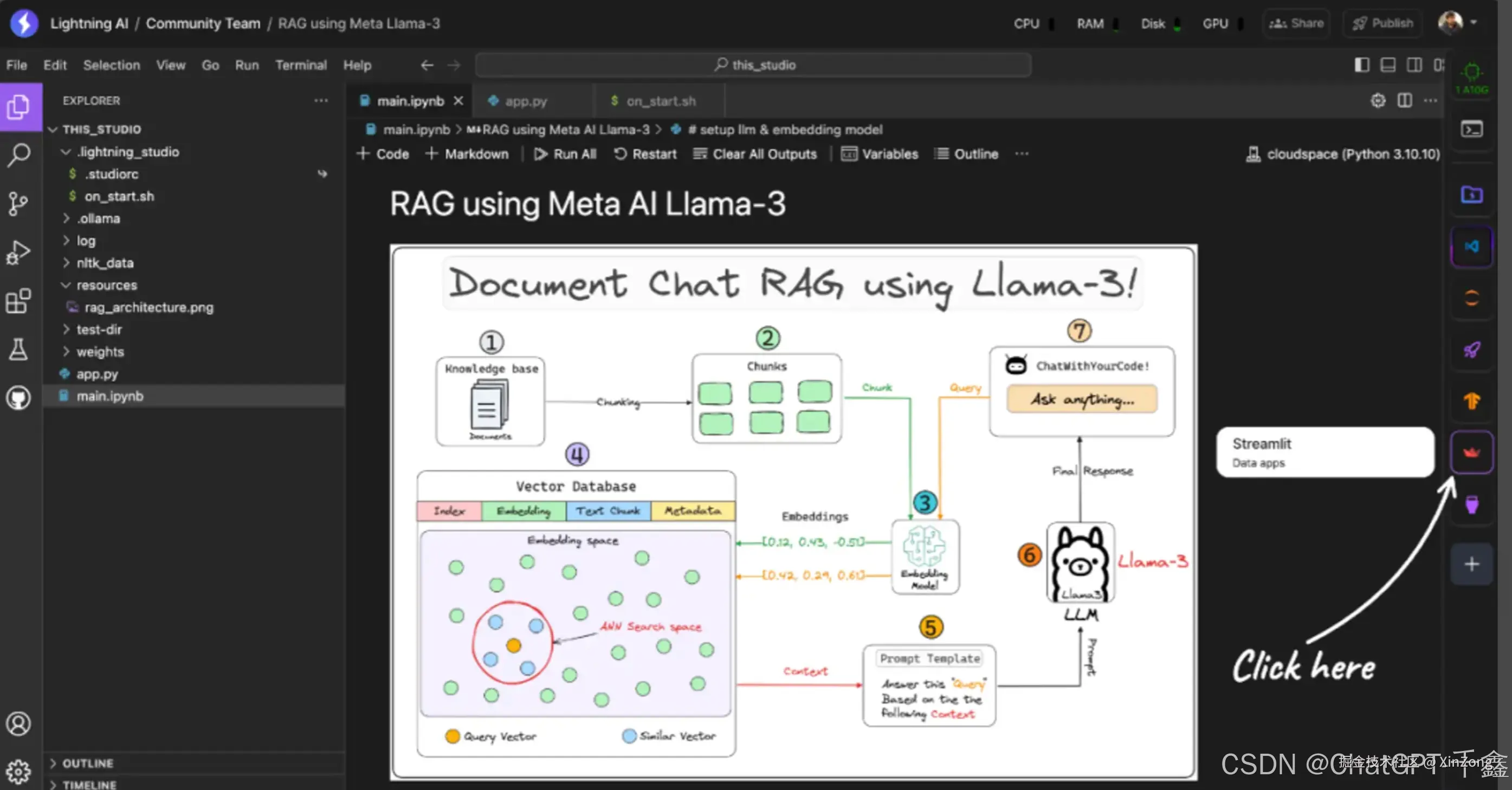1512x790 pixels.
Task: Open the machine chip icon at top right
Action: click(1472, 77)
